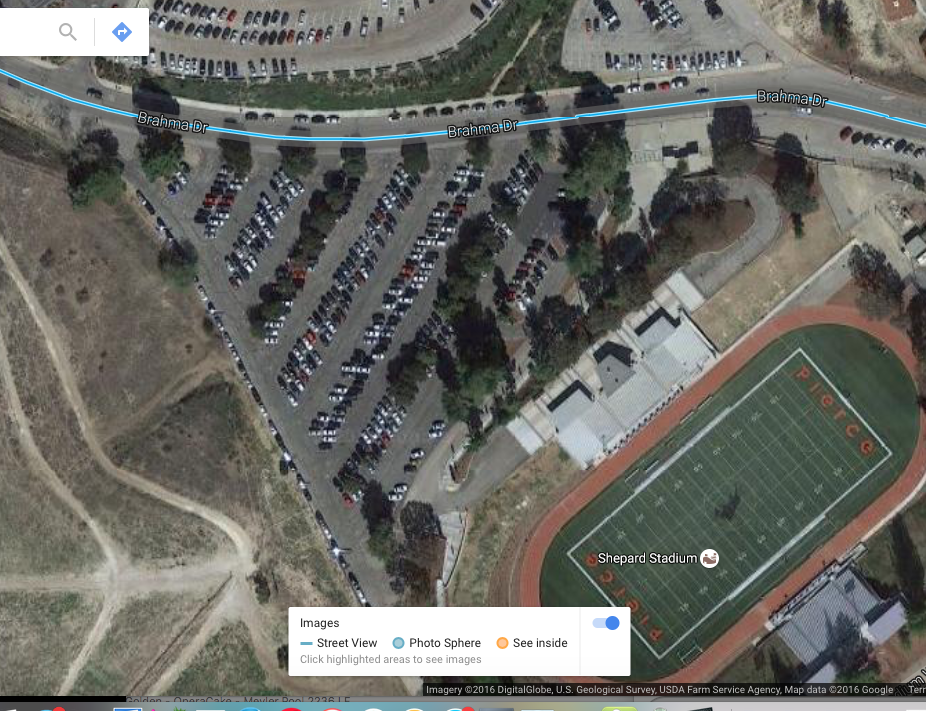Select the Shepard Stadium map label

coord(647,558)
